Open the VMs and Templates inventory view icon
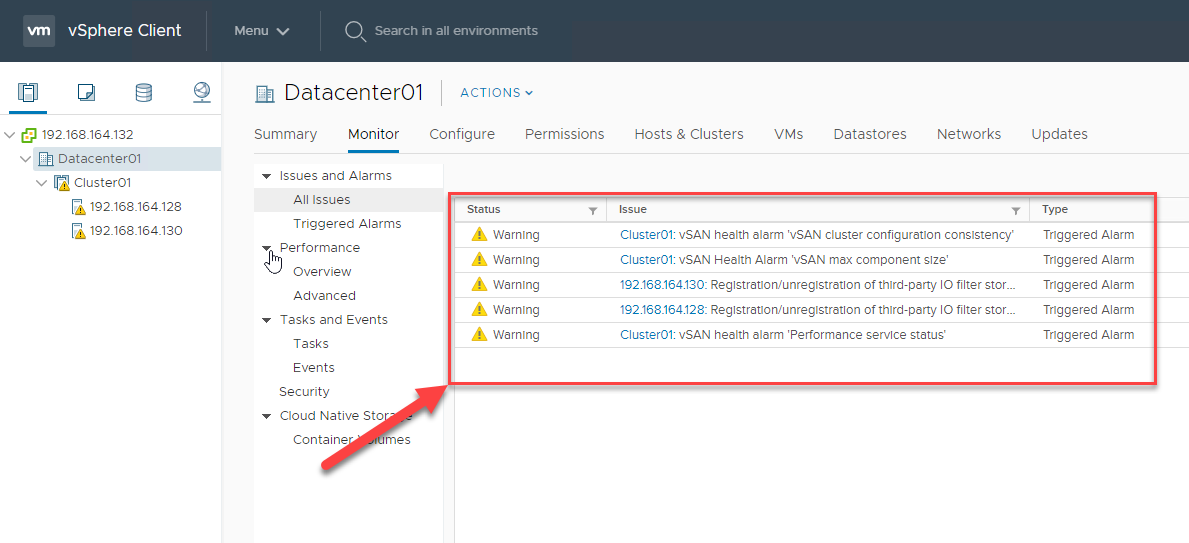The width and height of the screenshot is (1189, 543). 86,93
